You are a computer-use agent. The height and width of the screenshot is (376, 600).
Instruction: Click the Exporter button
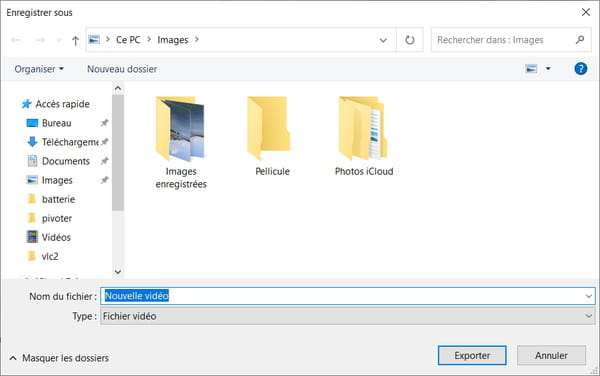472,355
